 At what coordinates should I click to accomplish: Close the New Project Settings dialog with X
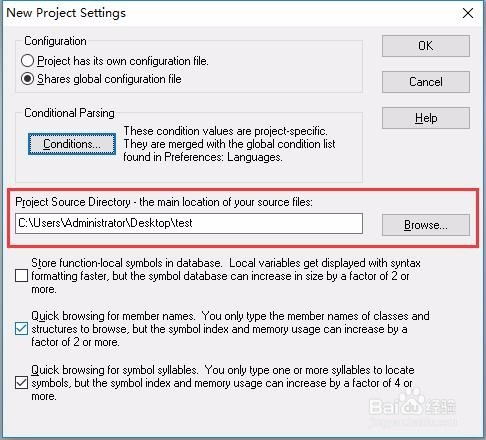[468, 13]
